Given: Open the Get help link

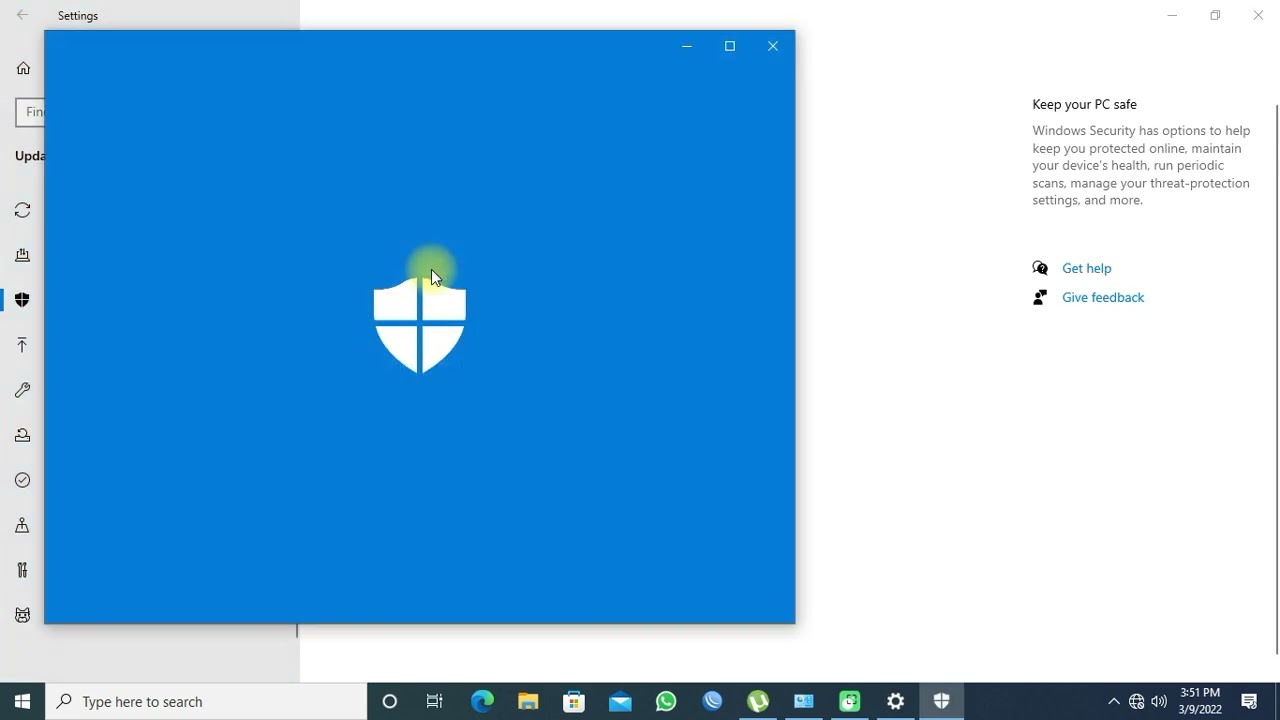Looking at the screenshot, I should 1086,268.
